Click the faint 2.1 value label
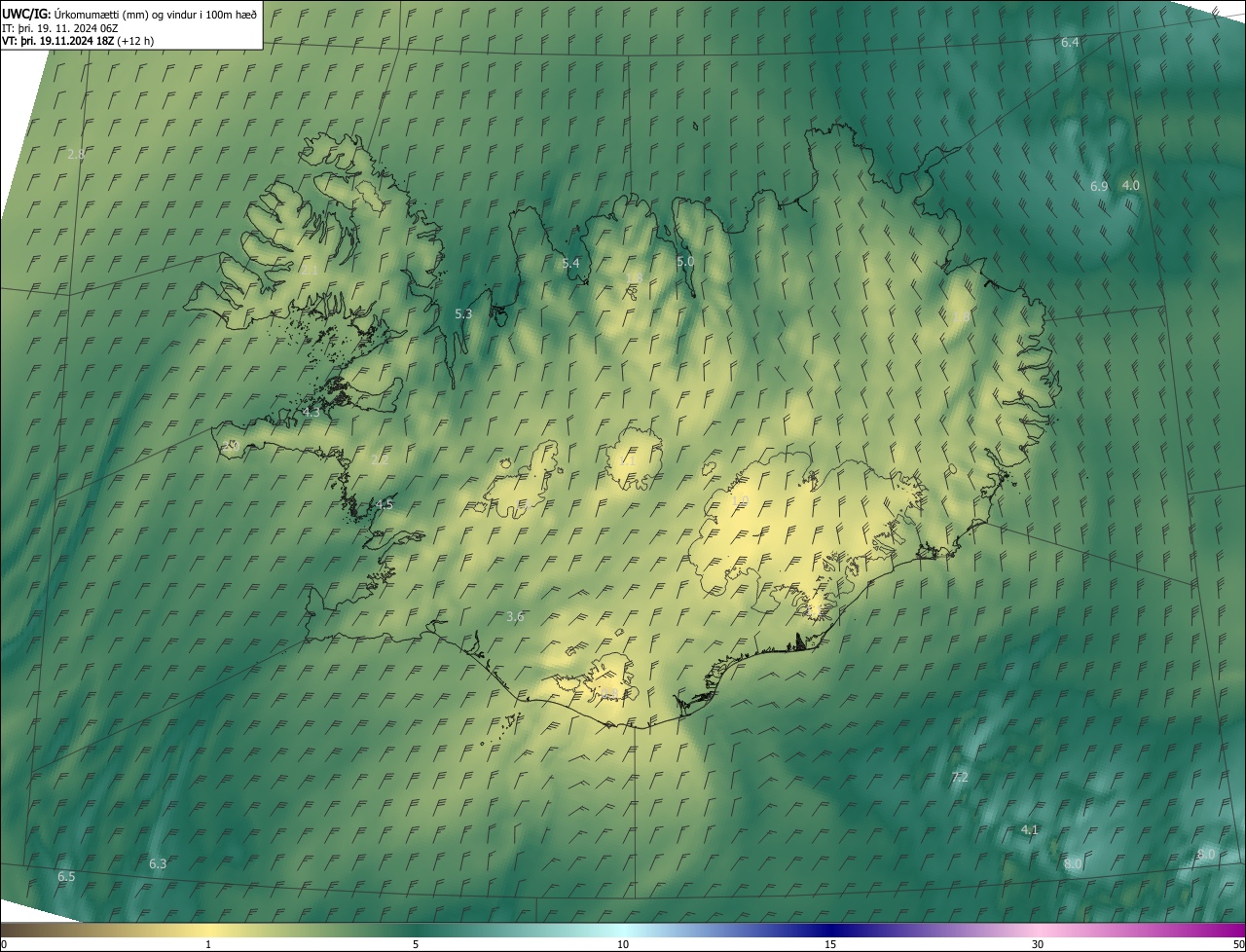This screenshot has height=952, width=1246. point(311,270)
